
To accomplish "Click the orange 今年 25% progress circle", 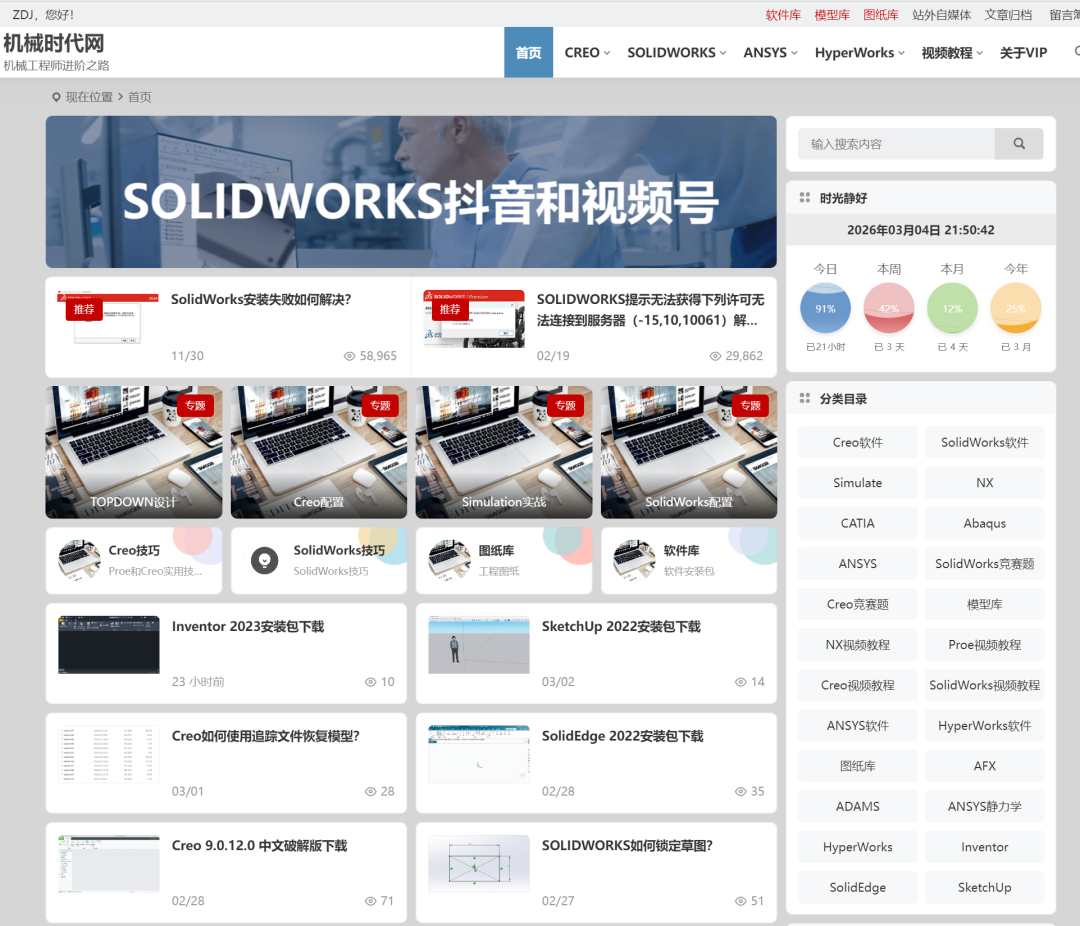I will tap(1015, 309).
